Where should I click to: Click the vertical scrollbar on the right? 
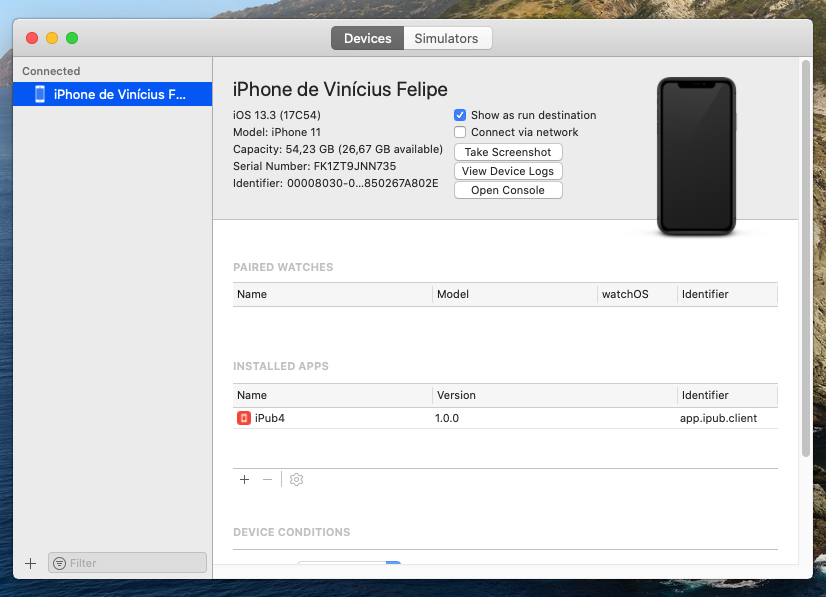pyautogui.click(x=806, y=260)
